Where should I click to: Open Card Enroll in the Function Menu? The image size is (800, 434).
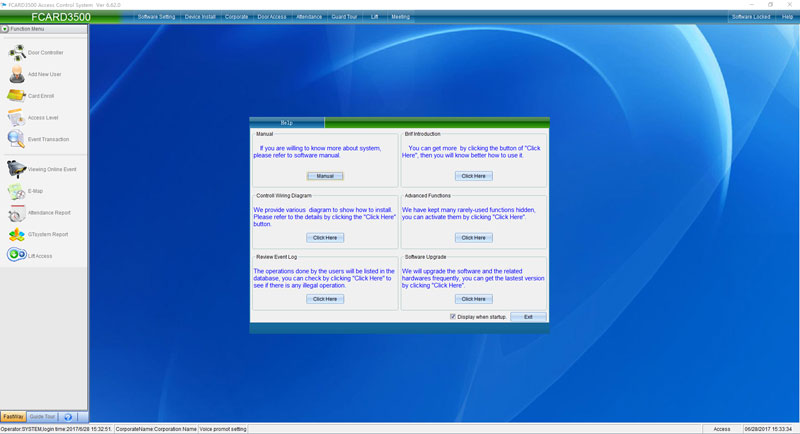31,96
